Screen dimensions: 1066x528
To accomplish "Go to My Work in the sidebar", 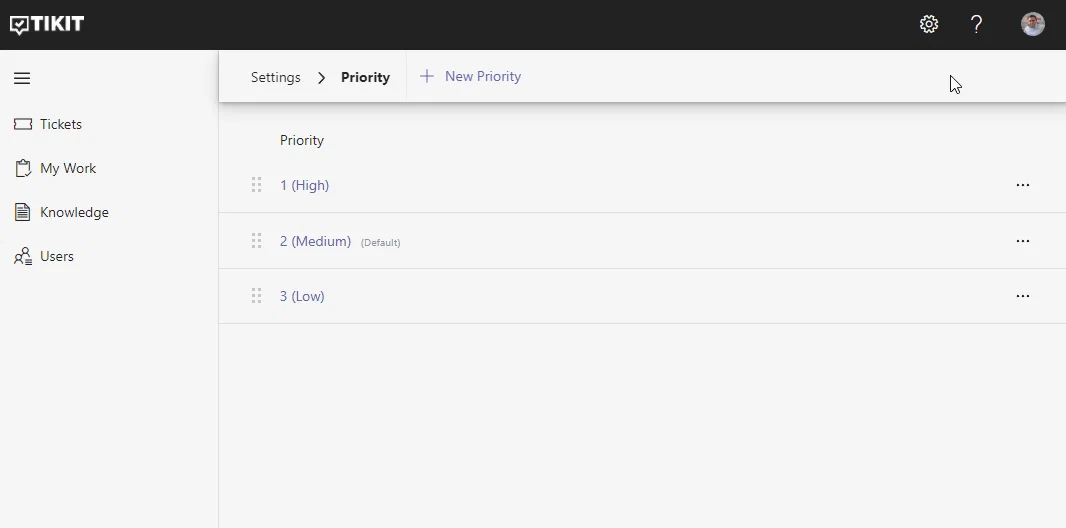I will (68, 169).
